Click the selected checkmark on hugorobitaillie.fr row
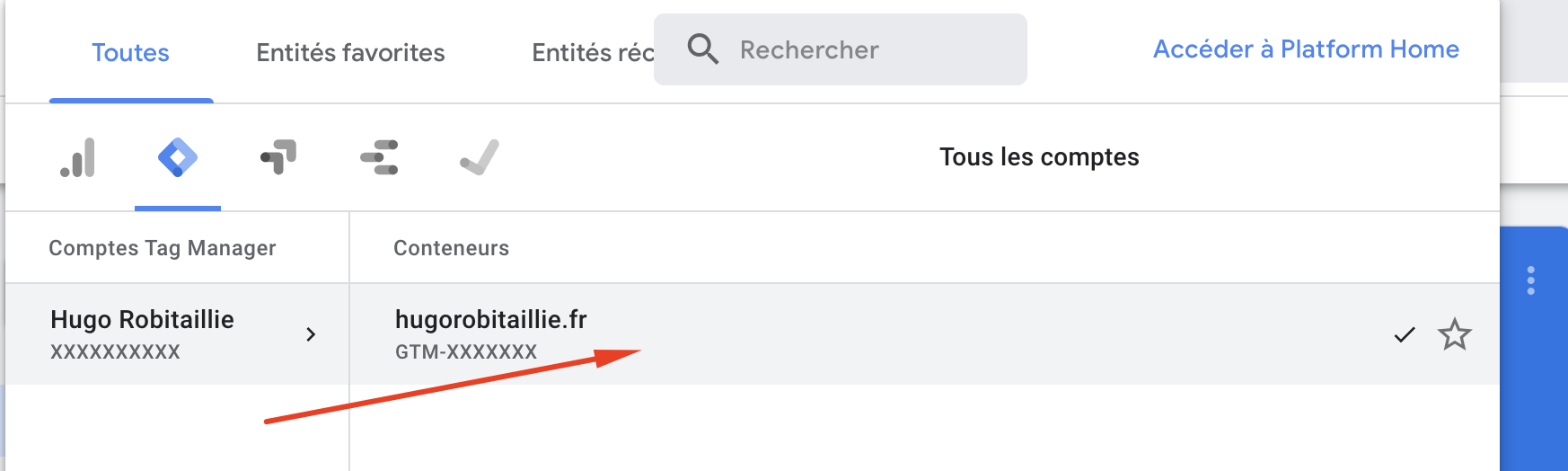 [x=1404, y=335]
